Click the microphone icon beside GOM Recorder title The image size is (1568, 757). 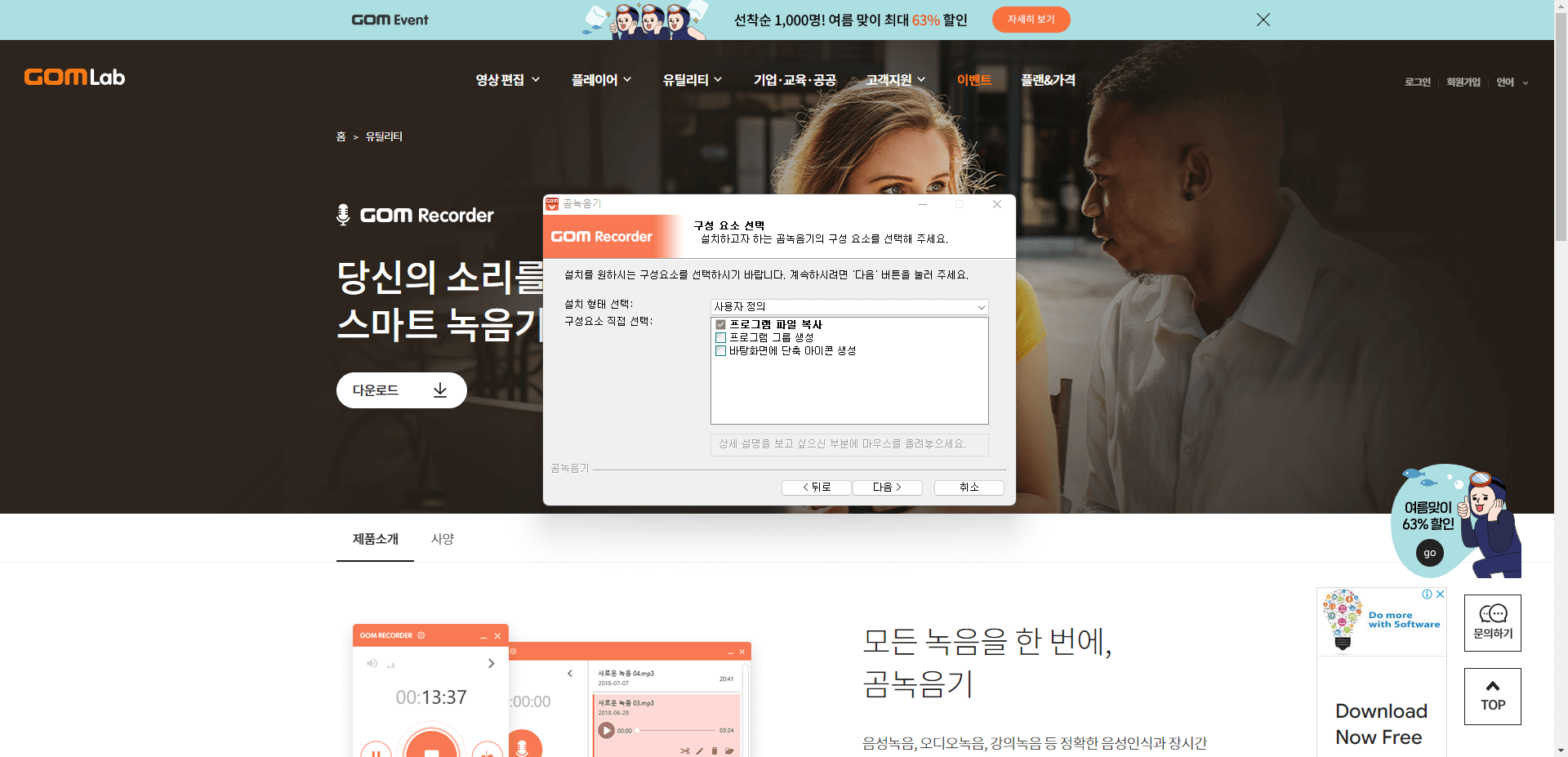(x=343, y=215)
